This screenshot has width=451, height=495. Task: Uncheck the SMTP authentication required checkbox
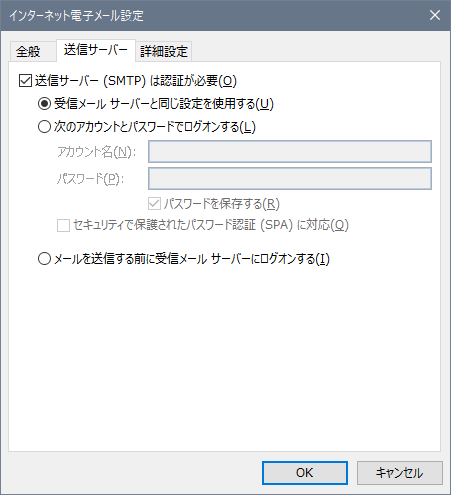click(25, 81)
